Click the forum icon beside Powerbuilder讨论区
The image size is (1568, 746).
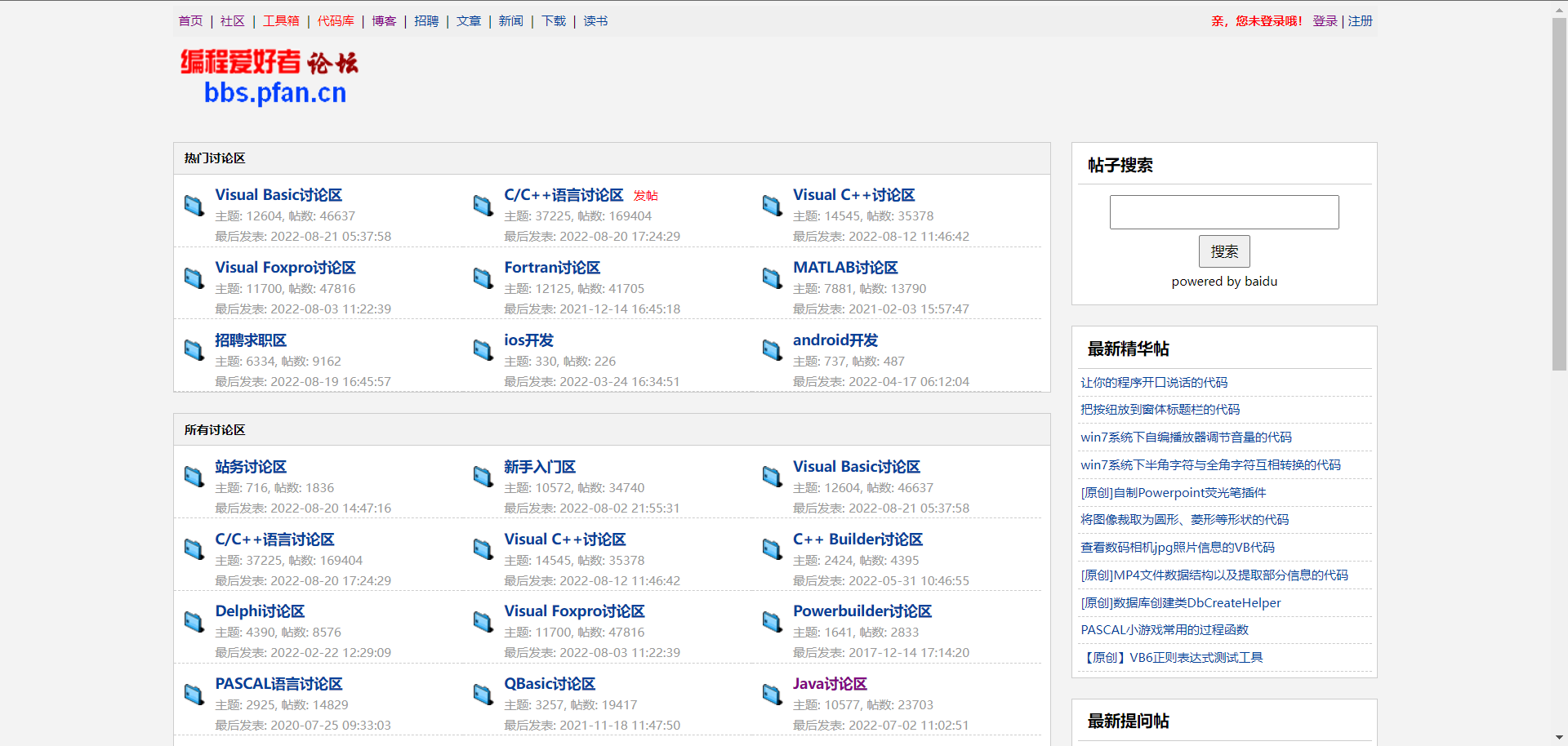(x=773, y=622)
